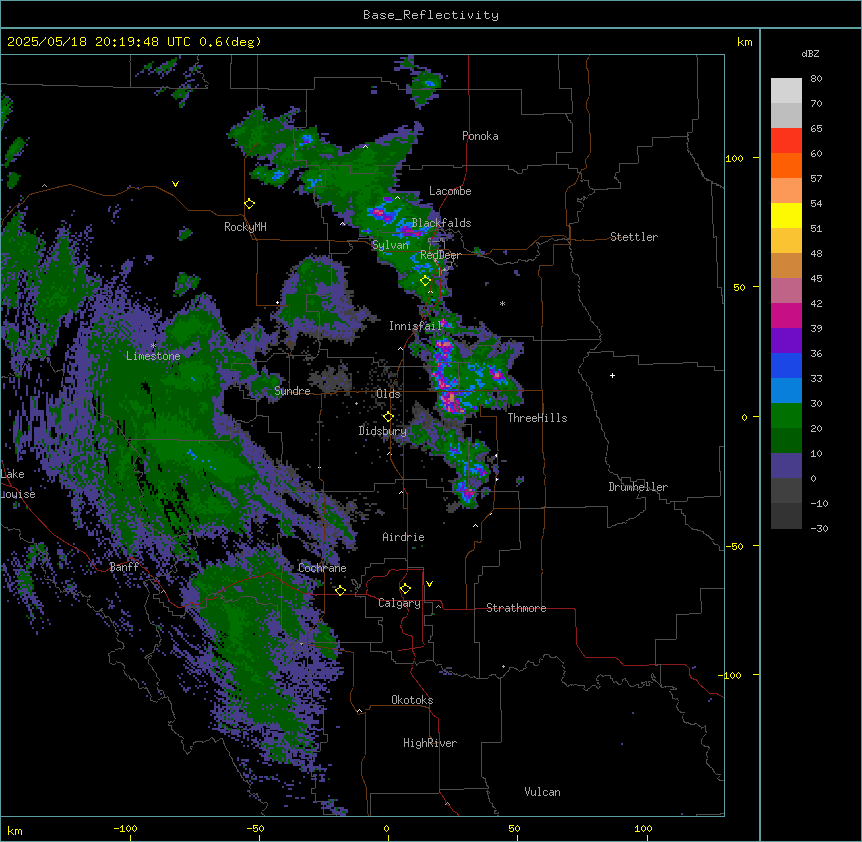Click the -50 tick label on bottom axis
862x842 pixels.
[255, 828]
